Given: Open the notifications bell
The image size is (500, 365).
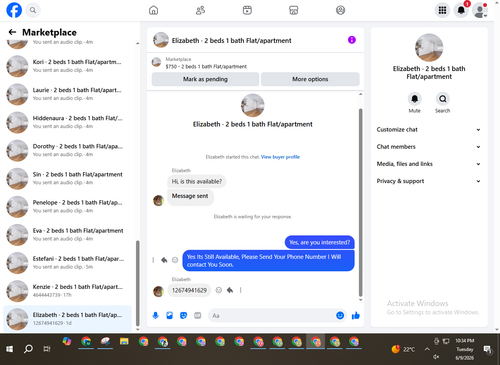Looking at the screenshot, I should [461, 10].
